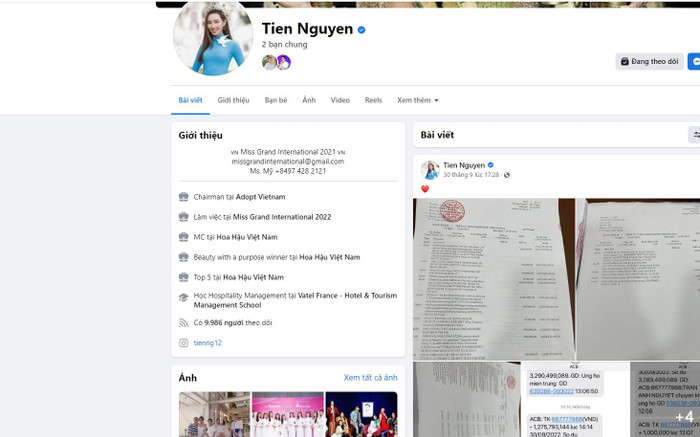700x437 pixels.
Task: Click the first mutual friend avatar
Action: point(269,62)
